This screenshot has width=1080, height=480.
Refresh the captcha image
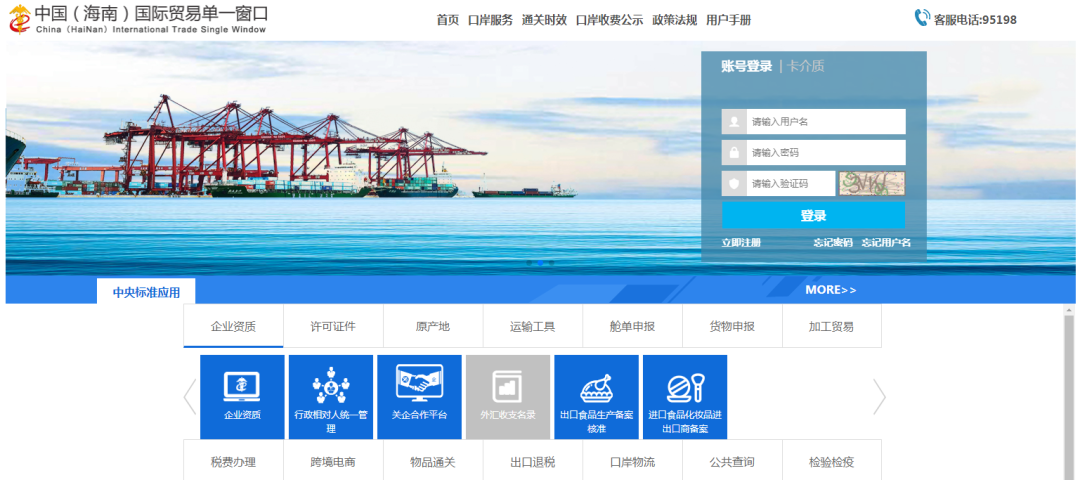872,183
